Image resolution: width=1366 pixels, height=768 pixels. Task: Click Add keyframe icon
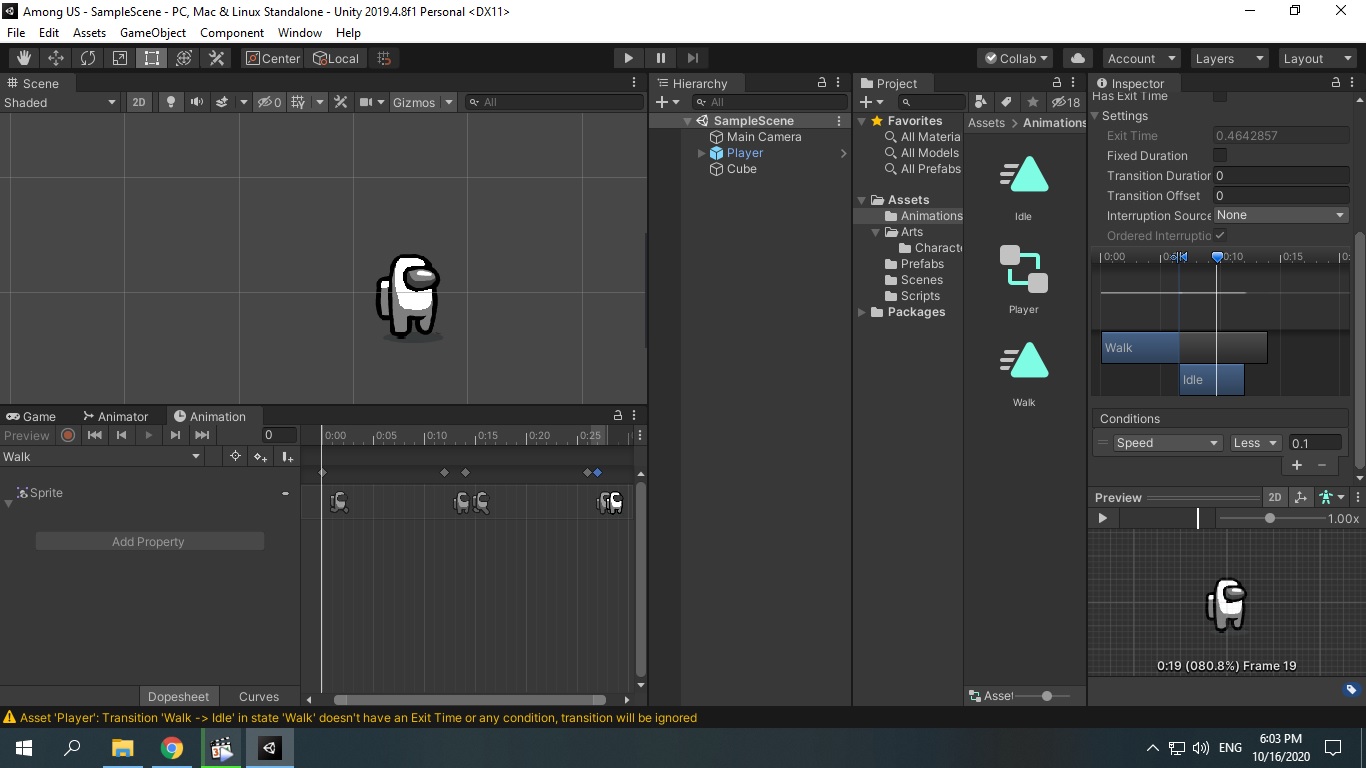tap(260, 457)
